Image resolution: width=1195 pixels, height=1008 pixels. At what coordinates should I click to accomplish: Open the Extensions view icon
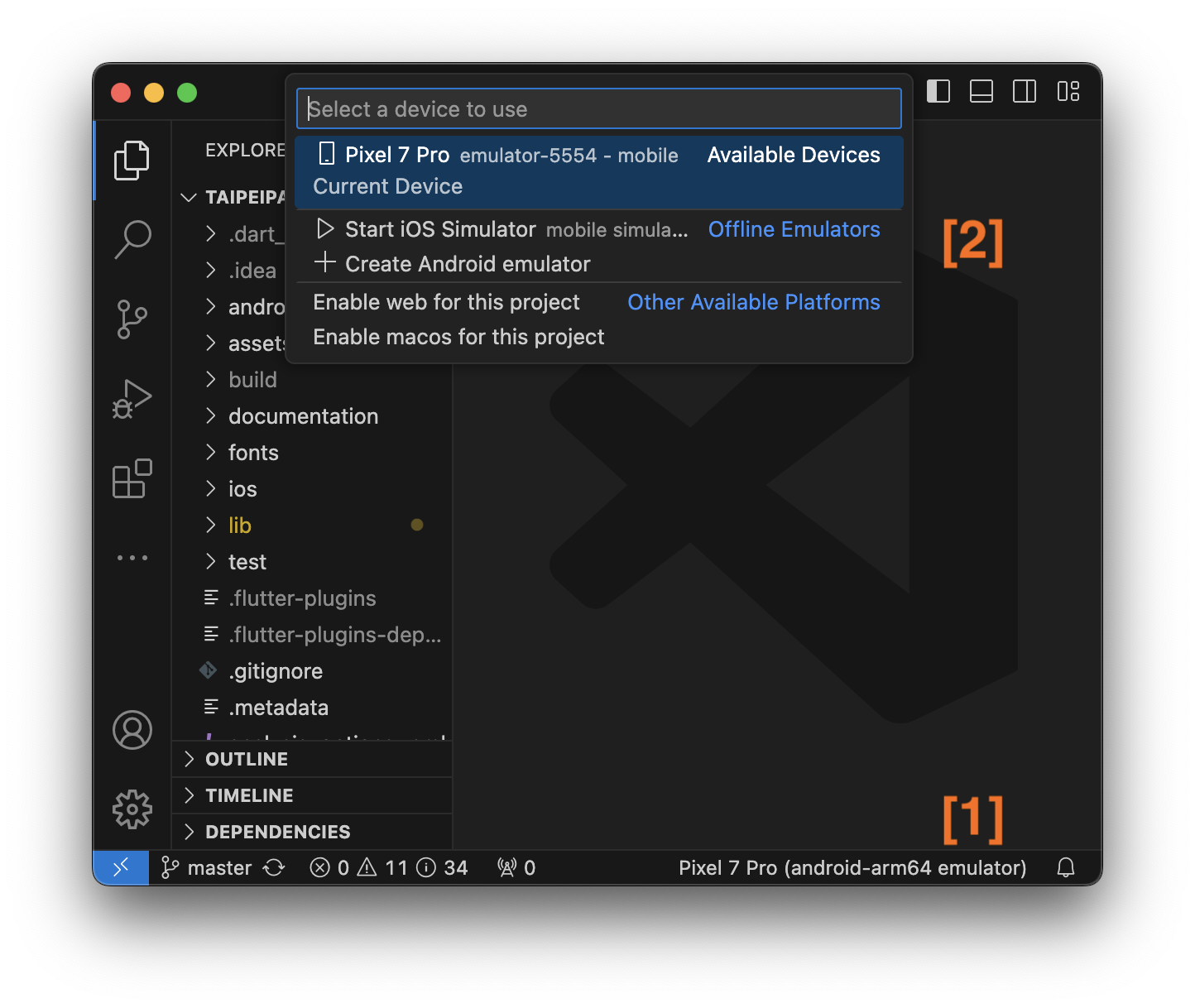coord(132,478)
